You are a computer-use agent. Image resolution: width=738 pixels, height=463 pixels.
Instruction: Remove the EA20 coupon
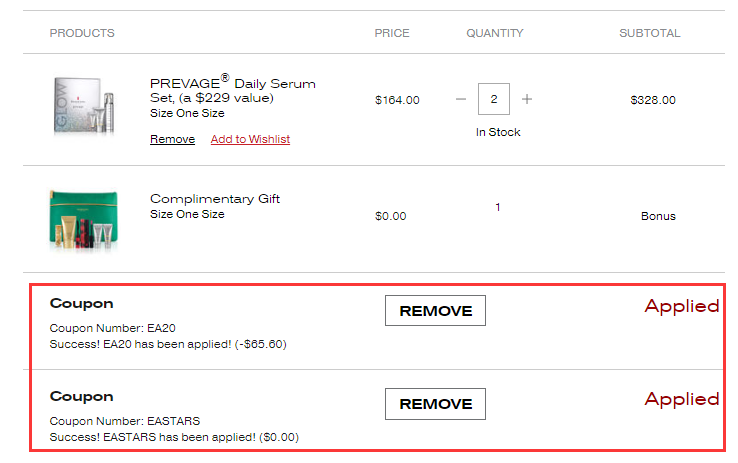pyautogui.click(x=435, y=311)
